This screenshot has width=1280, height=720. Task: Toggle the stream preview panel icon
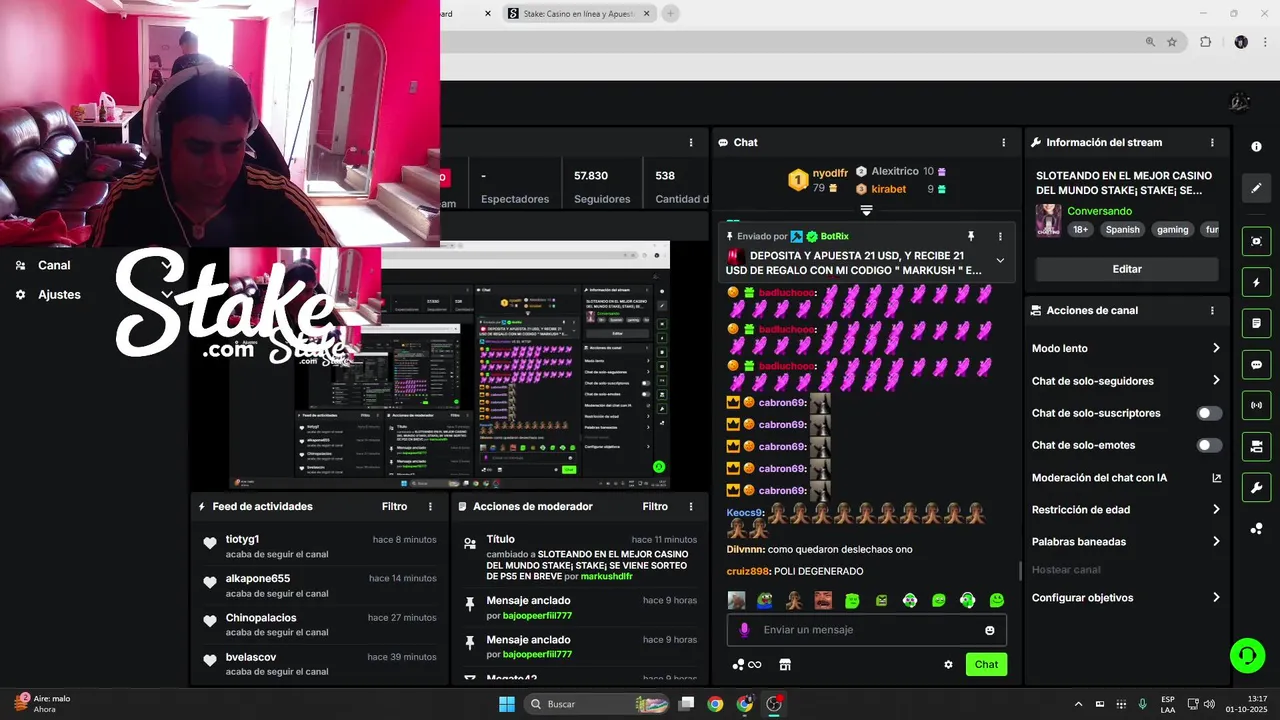(1256, 241)
